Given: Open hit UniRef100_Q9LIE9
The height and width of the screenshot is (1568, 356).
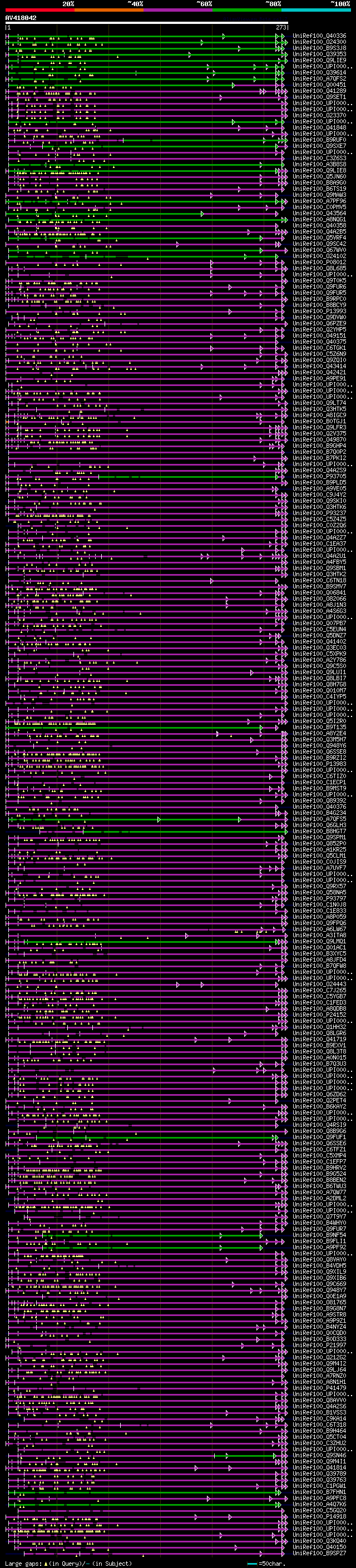Looking at the screenshot, I should pos(319,60).
